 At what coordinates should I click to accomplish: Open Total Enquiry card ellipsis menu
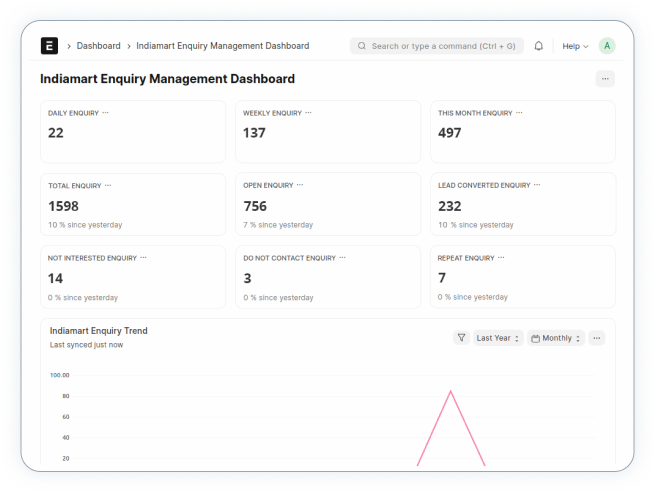[x=108, y=185]
